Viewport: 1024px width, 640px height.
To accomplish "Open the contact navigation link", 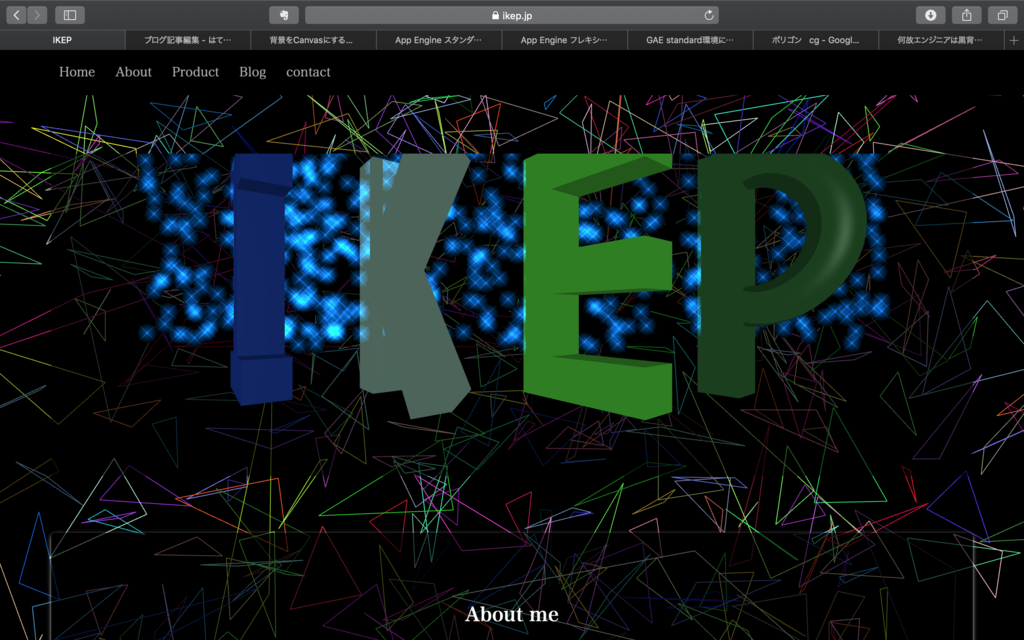I will 308,72.
